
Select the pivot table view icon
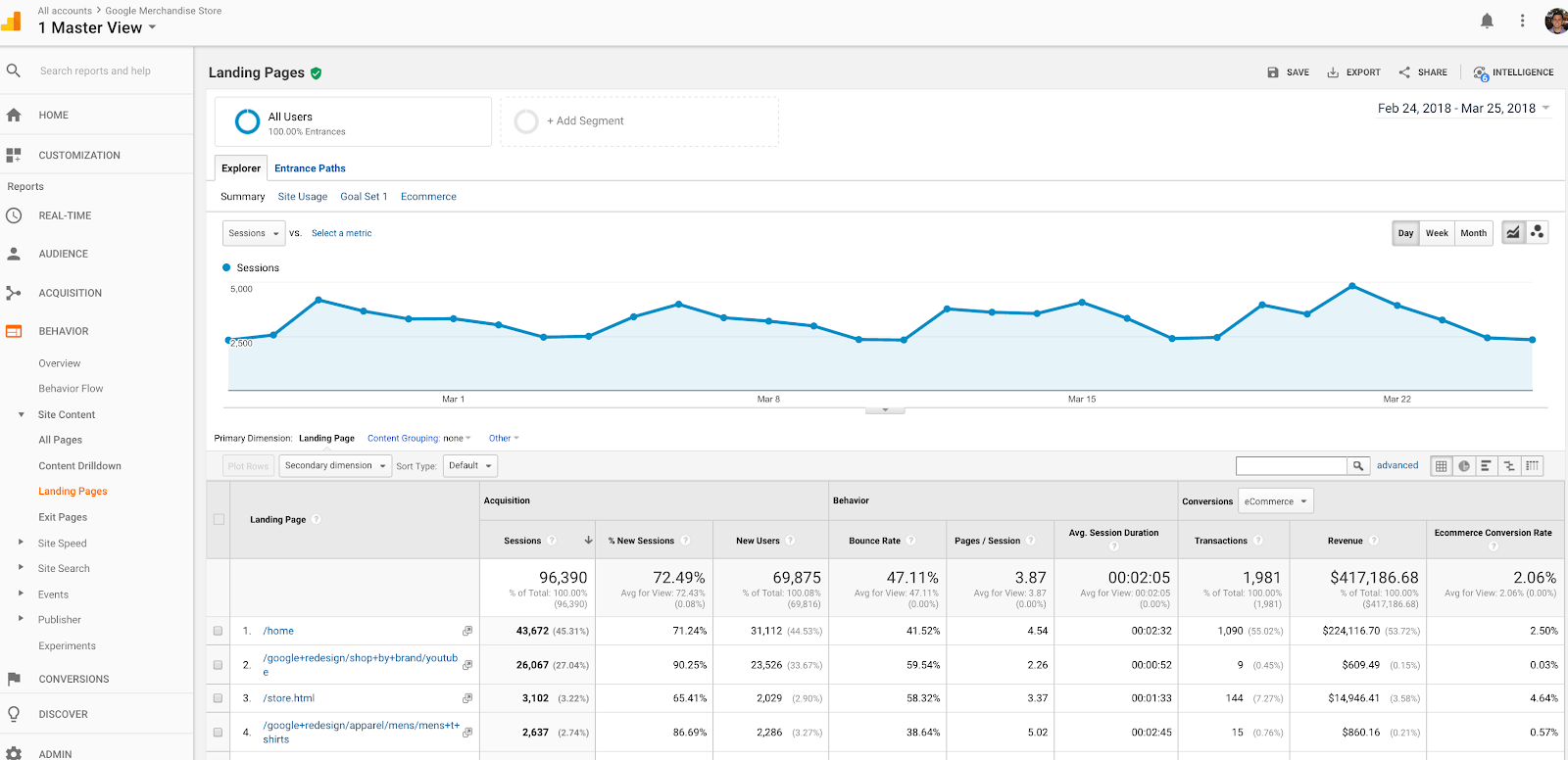(x=1532, y=466)
